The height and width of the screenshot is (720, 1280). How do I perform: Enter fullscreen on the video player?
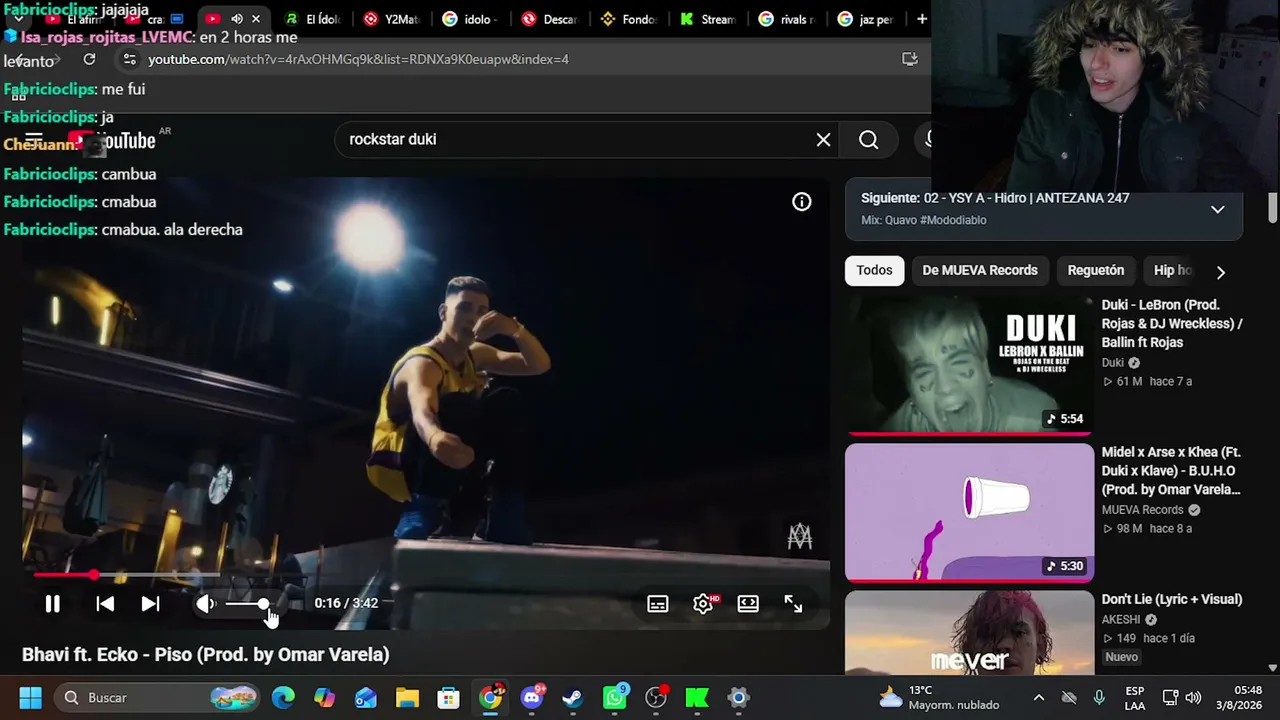(793, 604)
